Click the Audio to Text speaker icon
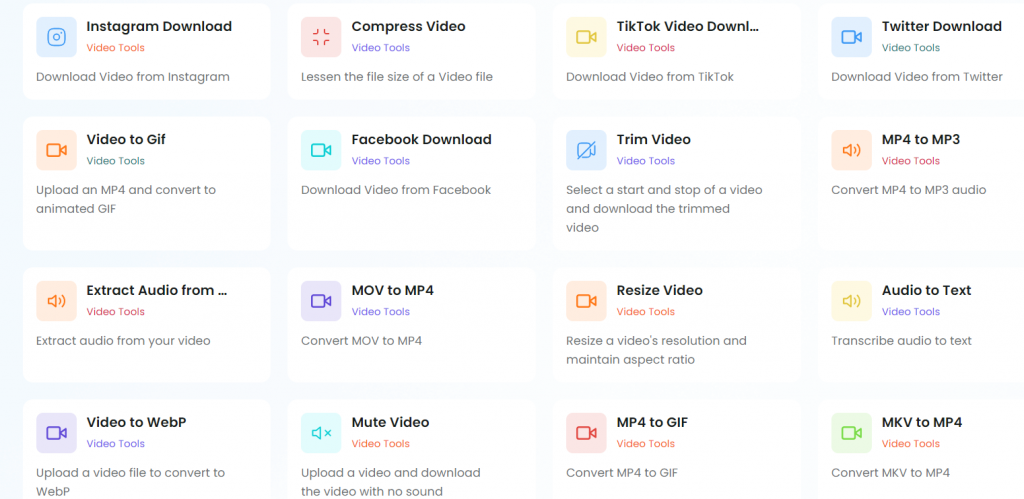 [x=851, y=301]
